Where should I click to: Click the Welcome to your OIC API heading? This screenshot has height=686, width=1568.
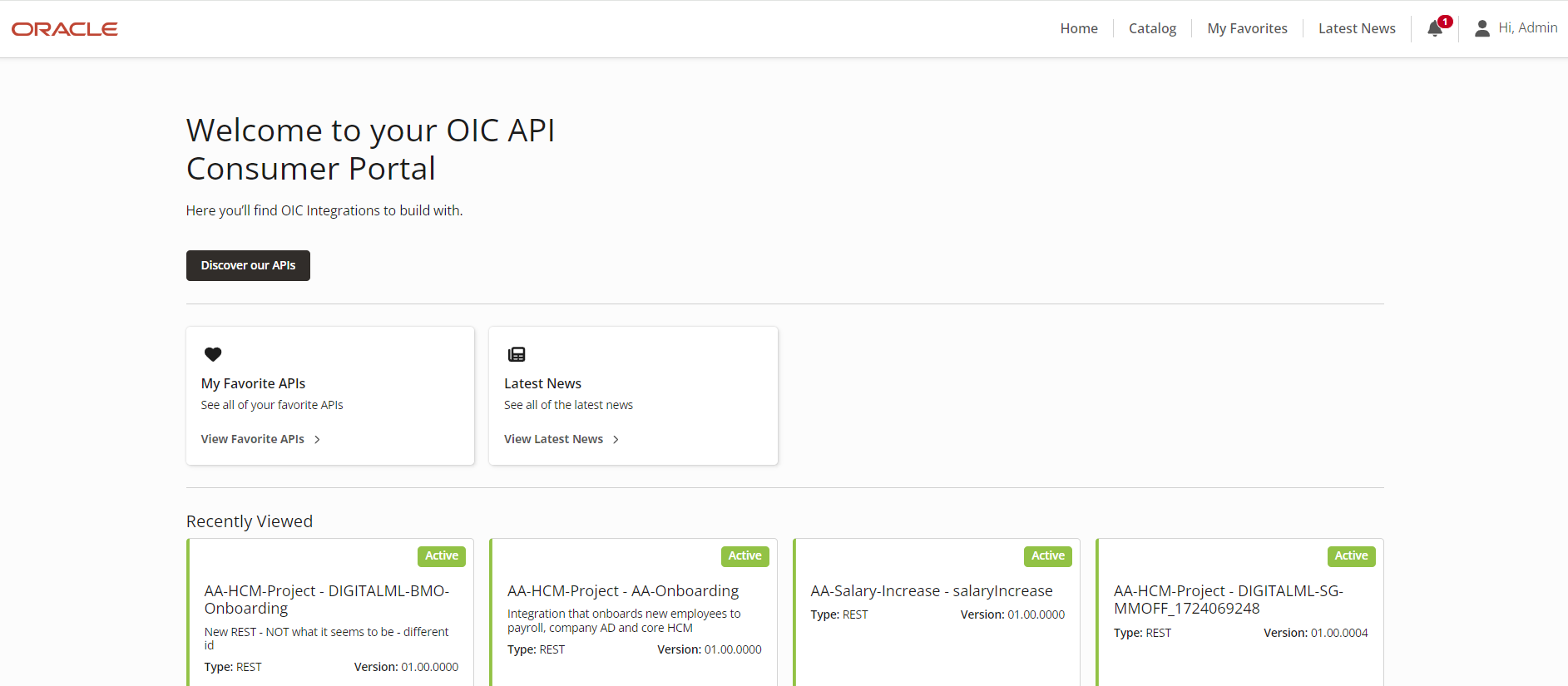[x=371, y=150]
